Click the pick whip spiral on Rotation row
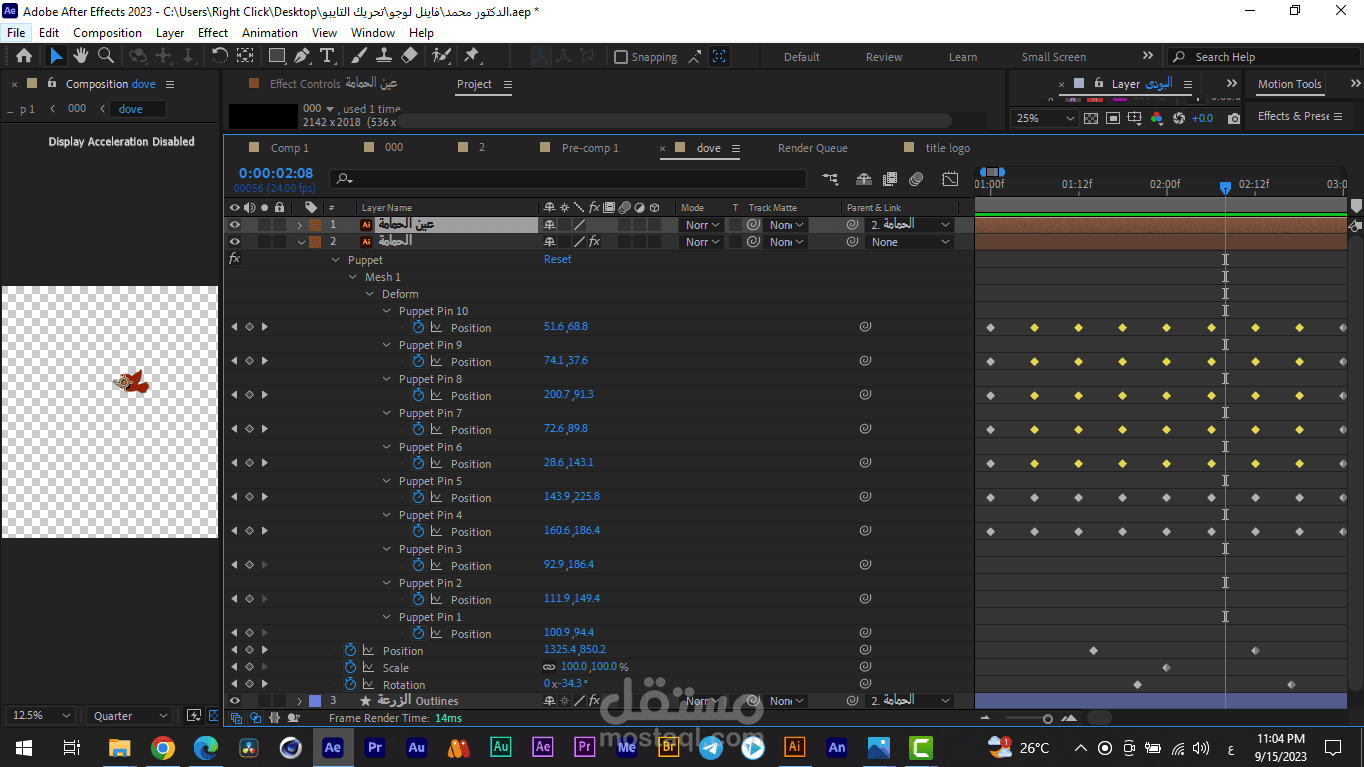This screenshot has width=1364, height=767. tap(865, 684)
